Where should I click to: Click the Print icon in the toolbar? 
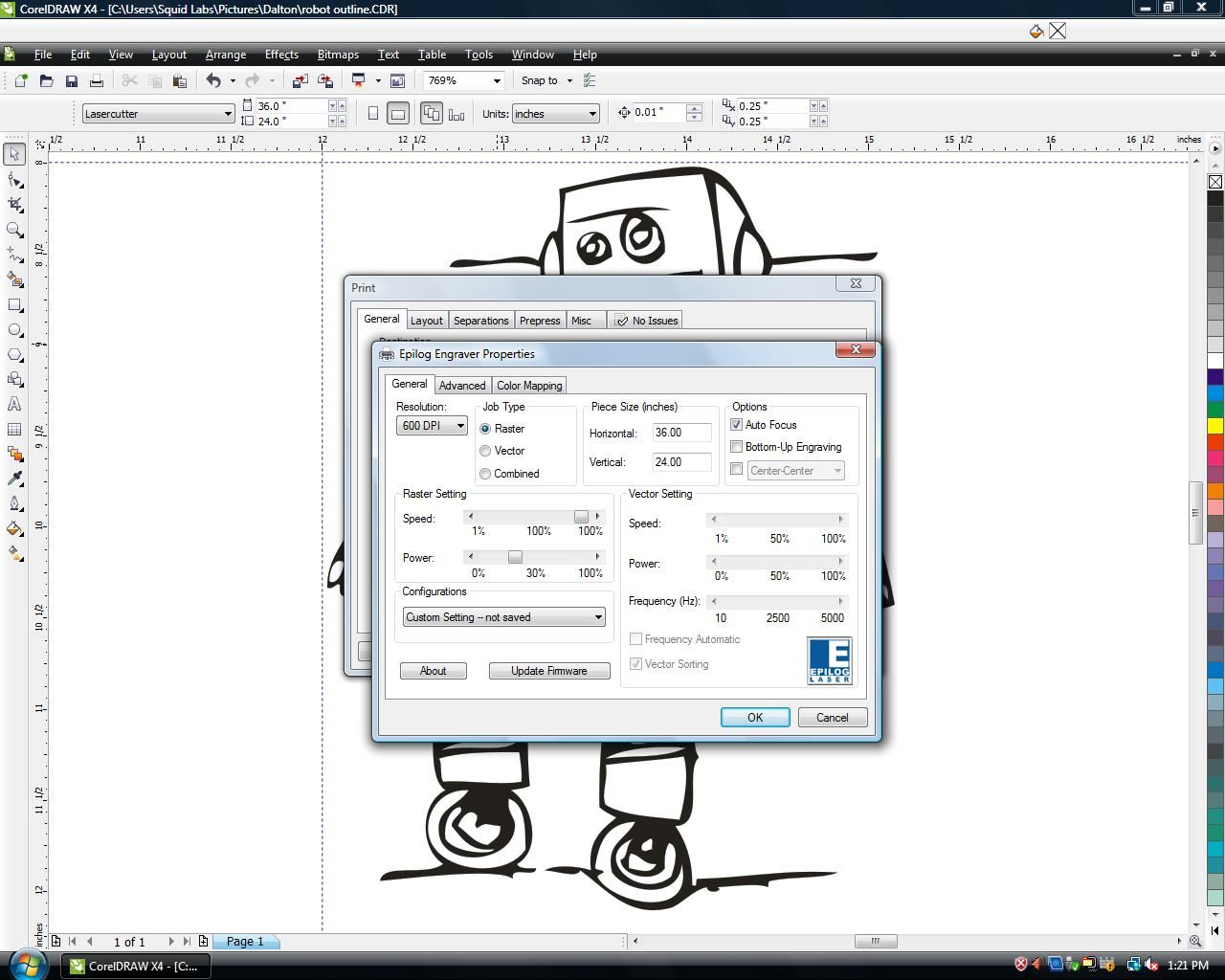96,81
